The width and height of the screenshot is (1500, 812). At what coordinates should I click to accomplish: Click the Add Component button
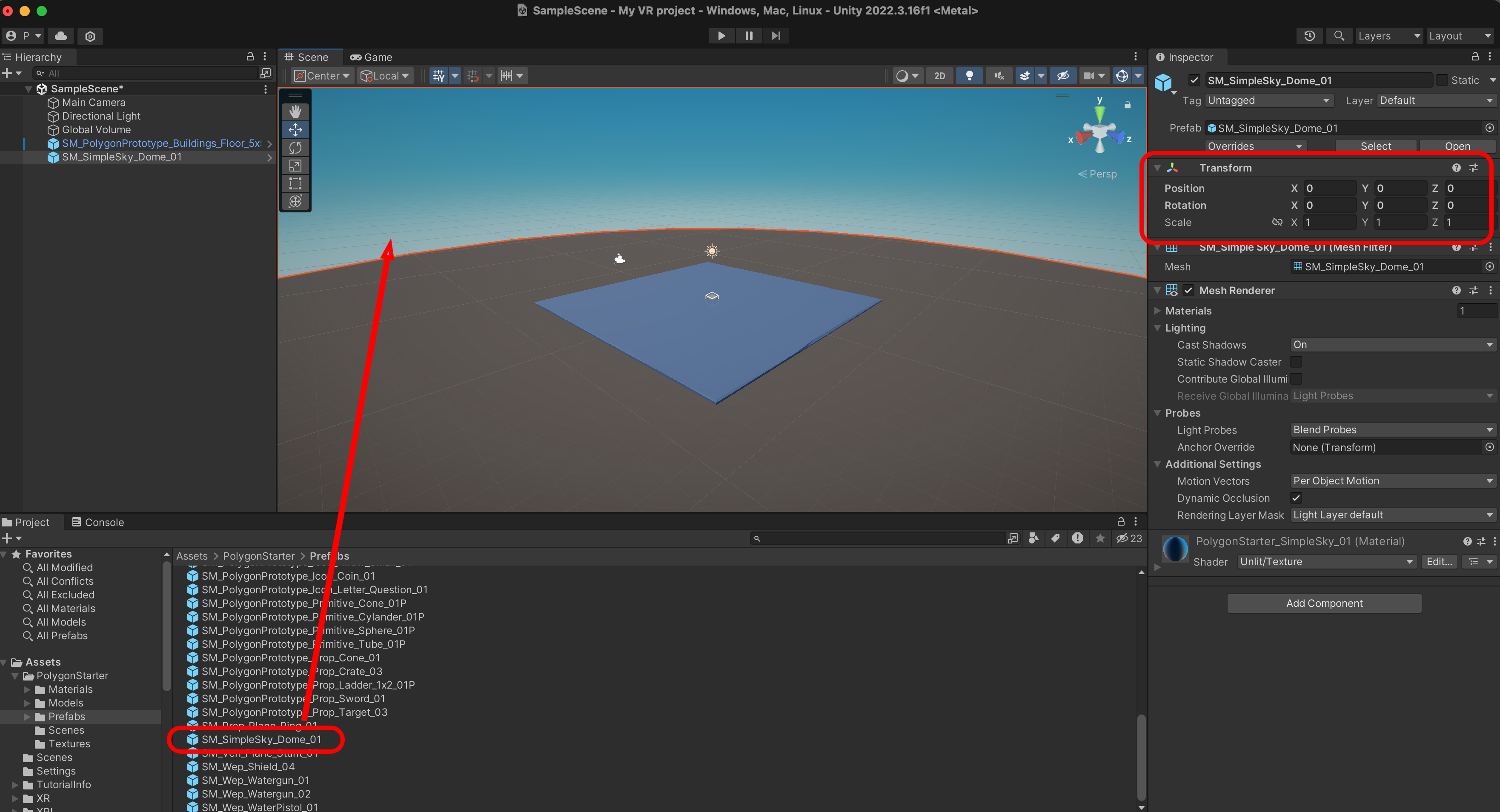(1324, 603)
